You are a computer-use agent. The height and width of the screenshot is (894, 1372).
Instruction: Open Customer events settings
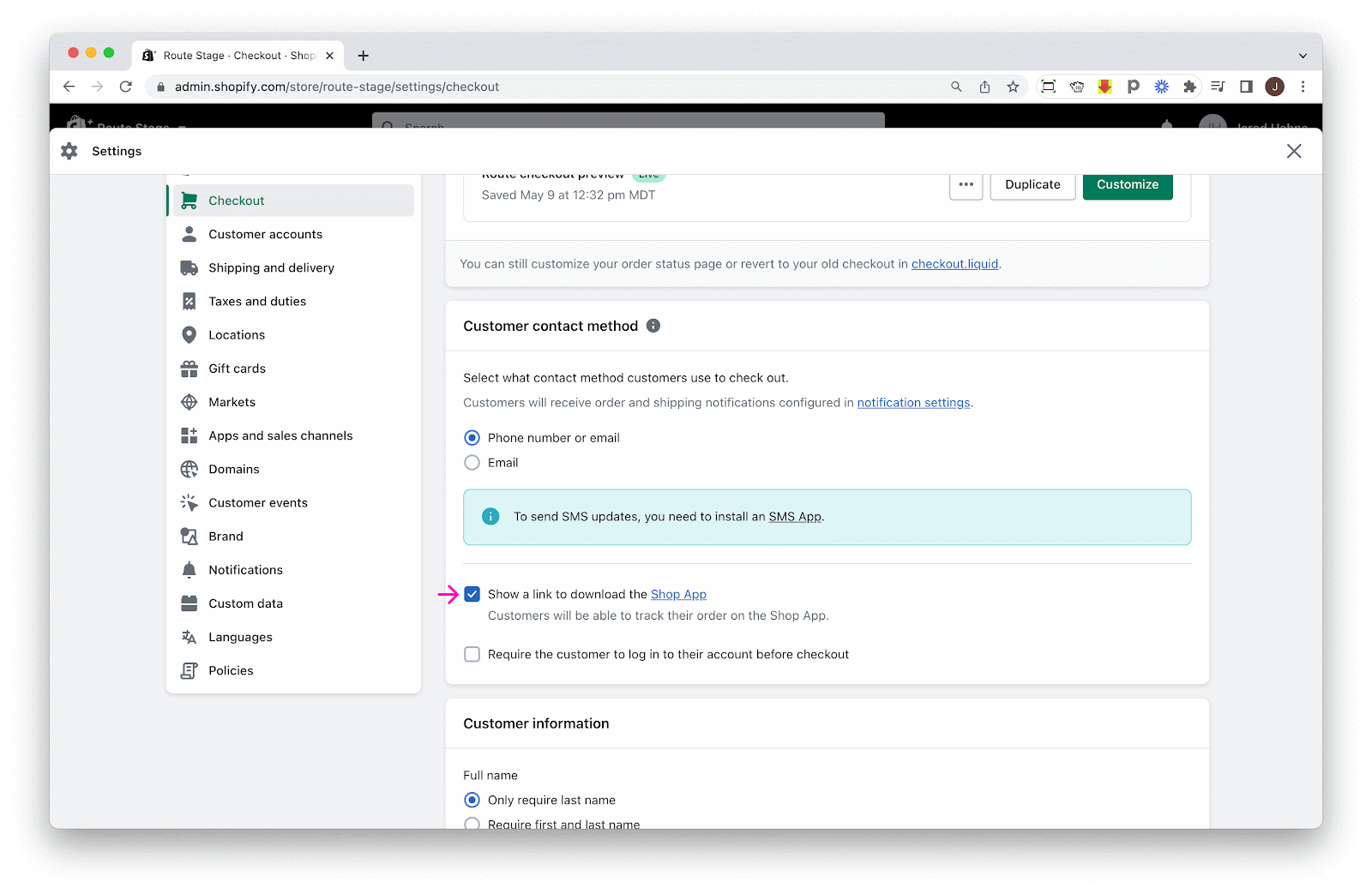point(292,502)
